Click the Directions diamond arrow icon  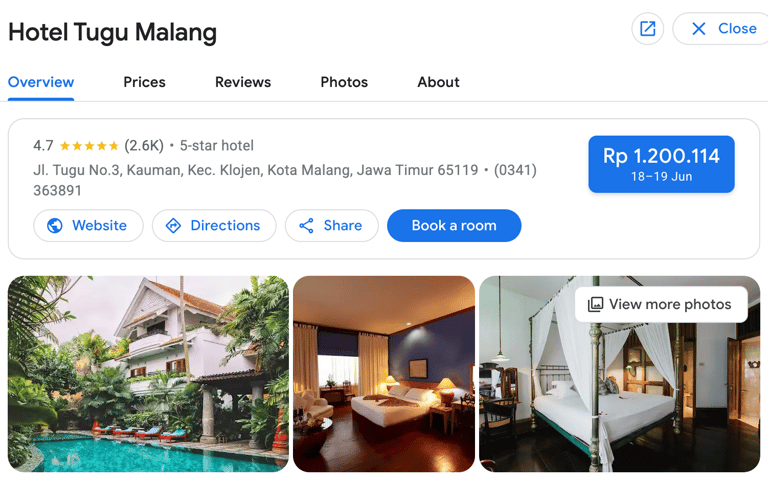click(x=173, y=225)
